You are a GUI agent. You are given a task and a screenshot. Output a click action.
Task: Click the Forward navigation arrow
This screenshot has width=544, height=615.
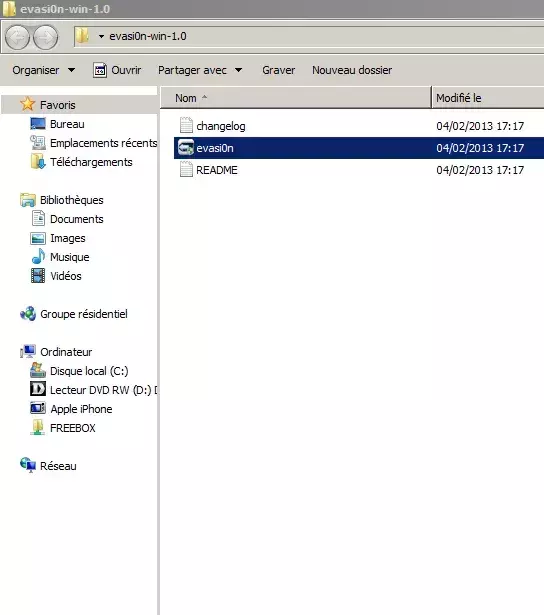coord(45,37)
